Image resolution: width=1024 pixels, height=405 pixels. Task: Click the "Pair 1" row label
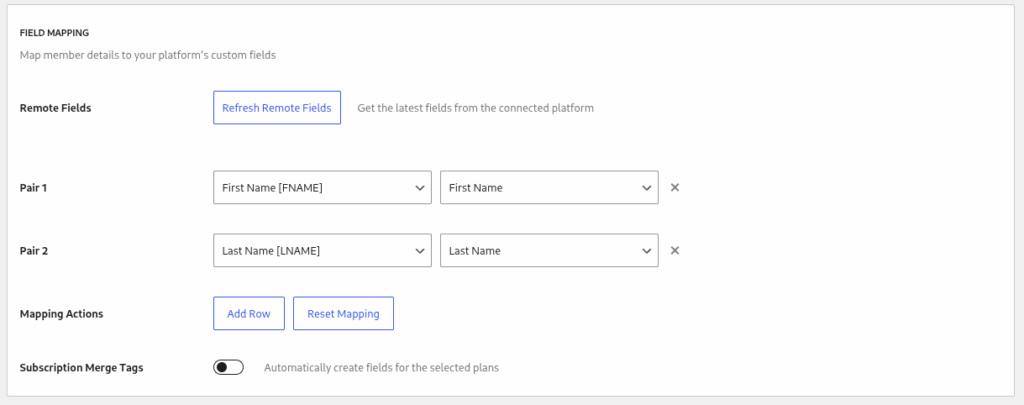pos(34,188)
